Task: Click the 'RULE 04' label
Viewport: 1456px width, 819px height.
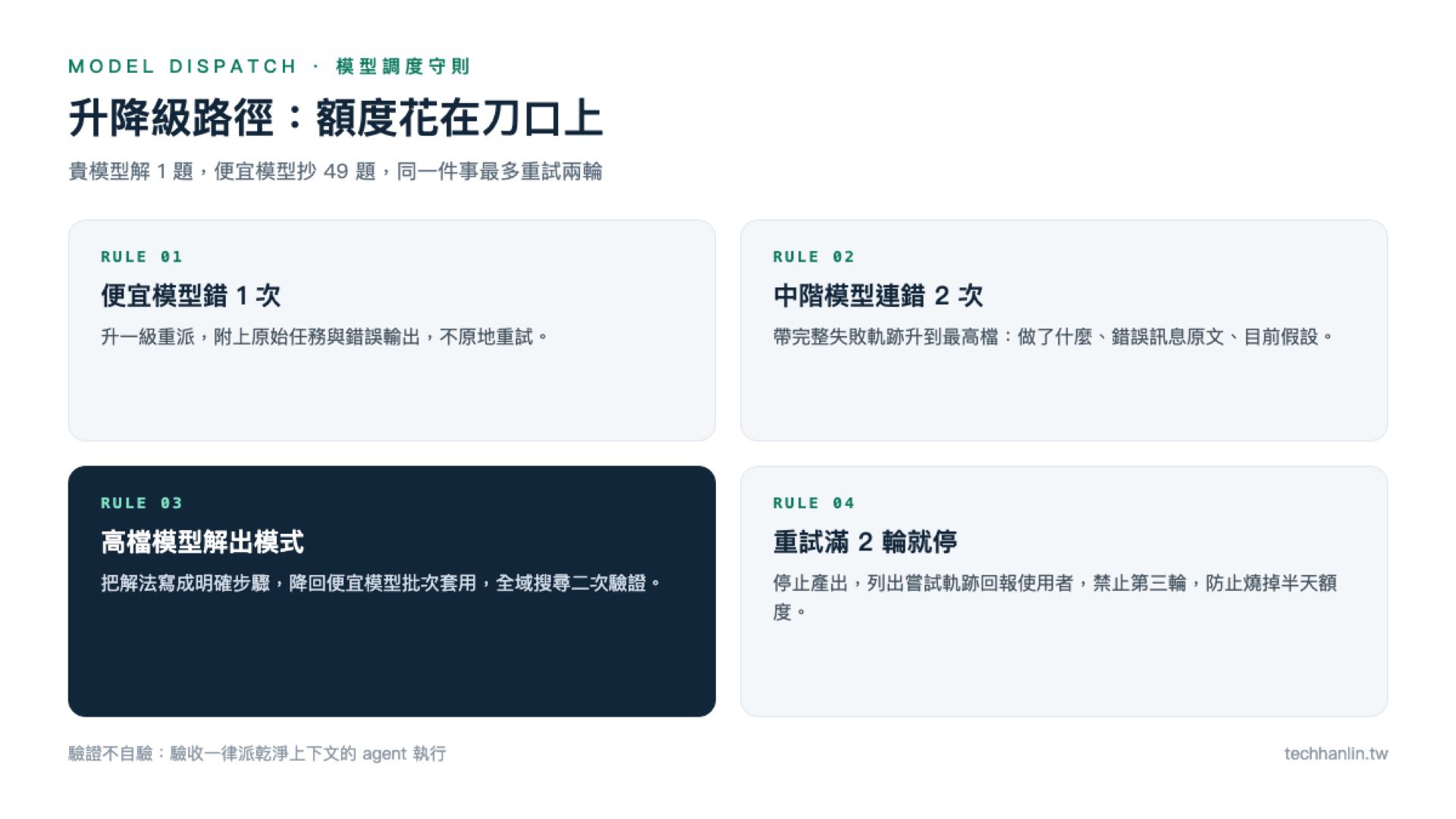Action: point(814,504)
